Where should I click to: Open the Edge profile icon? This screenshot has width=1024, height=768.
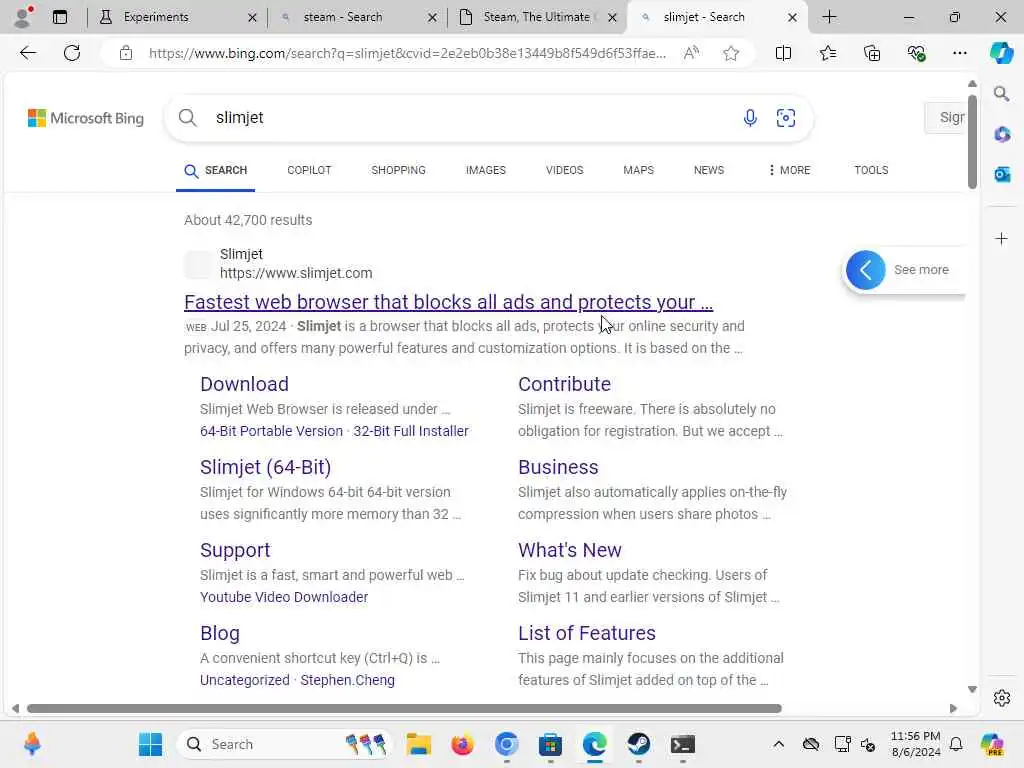tap(23, 17)
